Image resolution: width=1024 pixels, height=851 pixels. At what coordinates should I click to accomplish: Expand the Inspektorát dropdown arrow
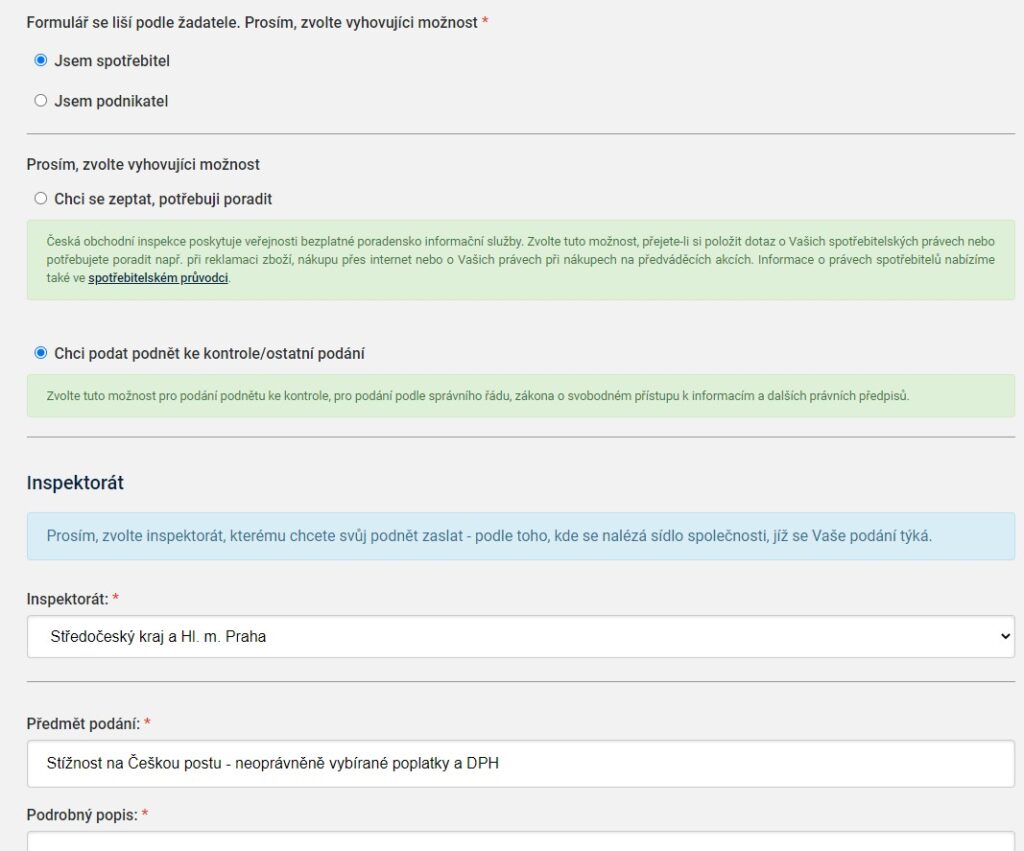pos(1004,636)
